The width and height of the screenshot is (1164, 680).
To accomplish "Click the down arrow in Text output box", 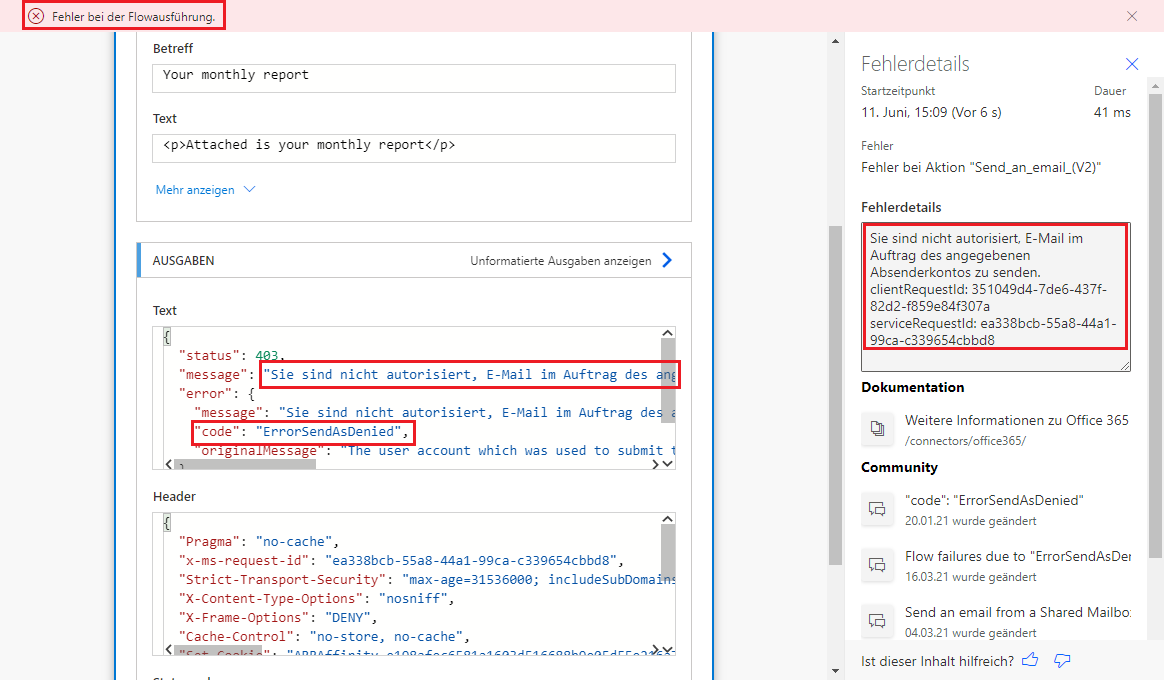I will pyautogui.click(x=667, y=464).
